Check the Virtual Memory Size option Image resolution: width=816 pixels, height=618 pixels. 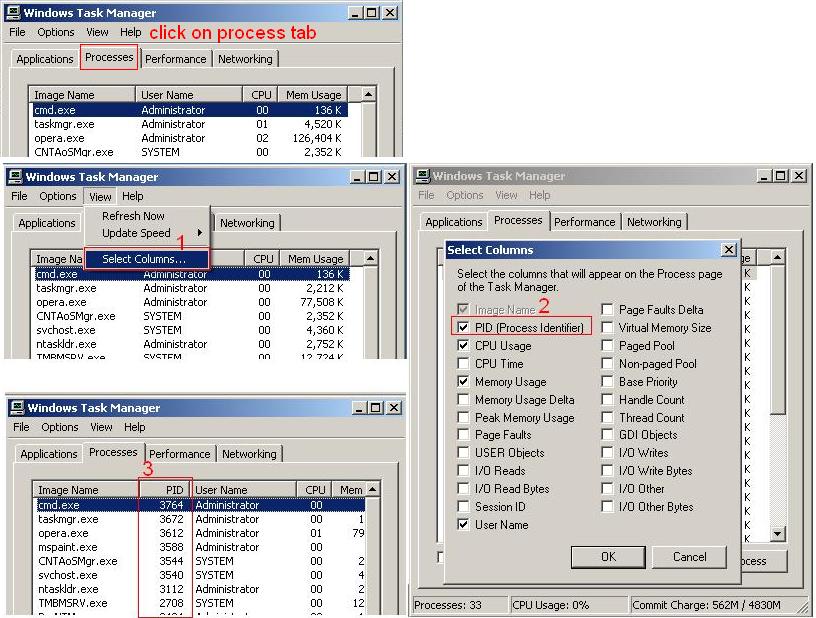(x=608, y=327)
